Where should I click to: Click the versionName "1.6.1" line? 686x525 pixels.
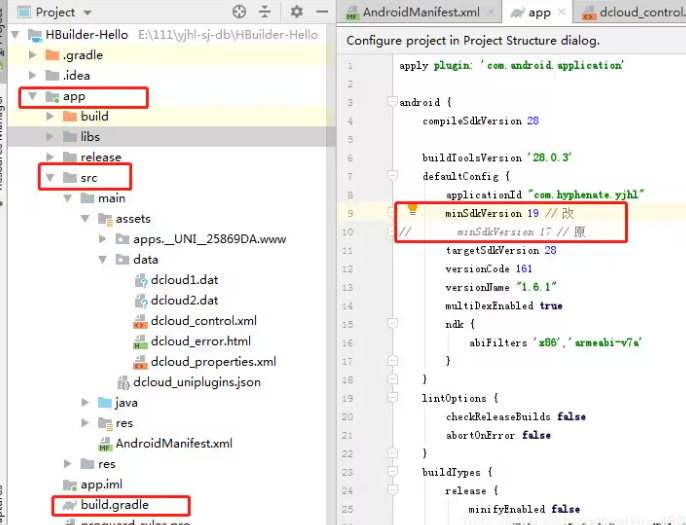tap(501, 287)
